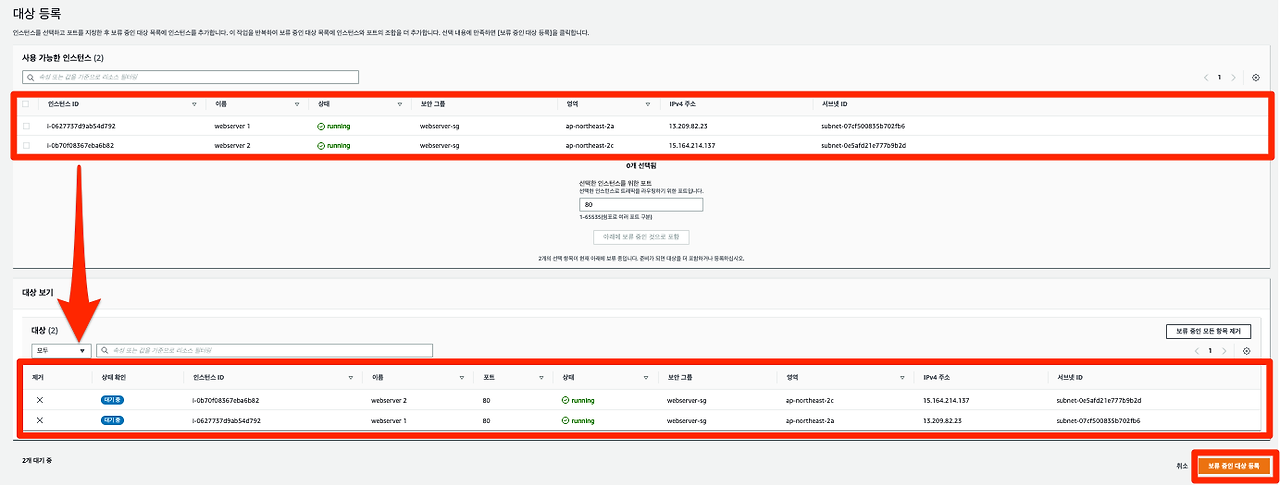Check the box for instance i-0b70f08367eba6b82
This screenshot has height=485, width=1280.
(x=26, y=145)
